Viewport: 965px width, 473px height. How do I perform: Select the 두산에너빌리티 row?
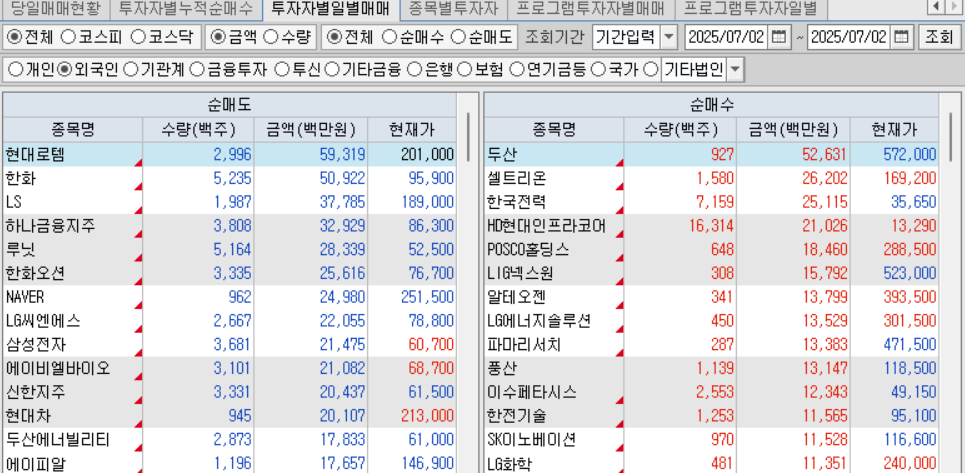(x=230, y=439)
